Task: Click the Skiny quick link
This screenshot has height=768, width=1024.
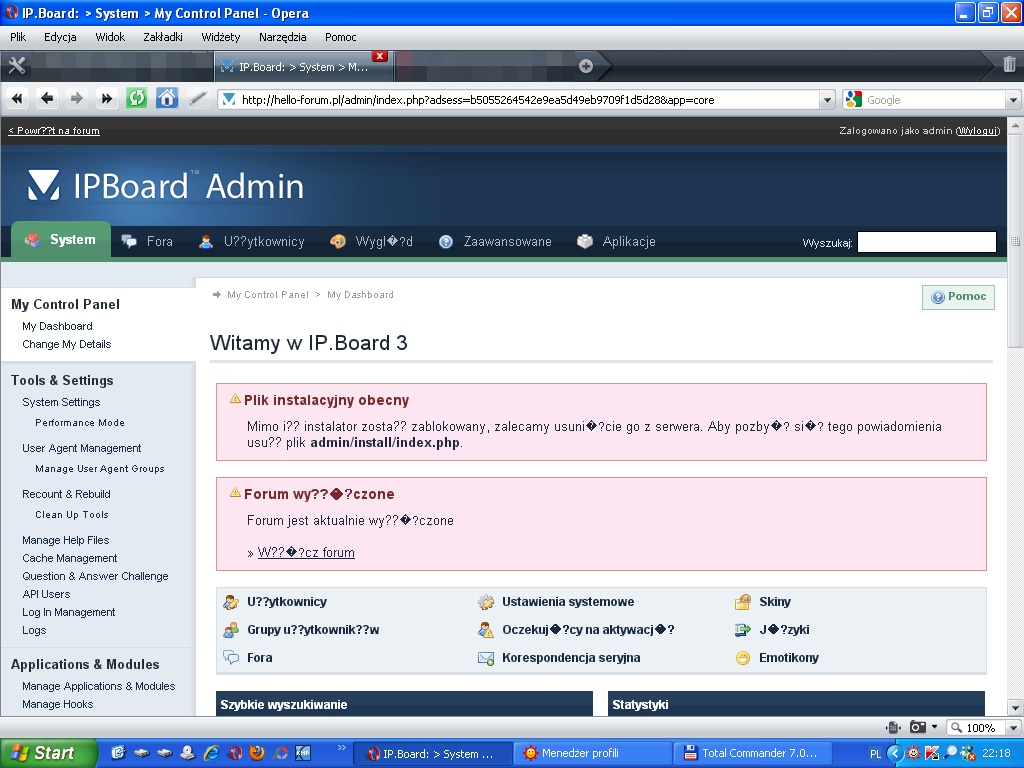Action: (774, 602)
